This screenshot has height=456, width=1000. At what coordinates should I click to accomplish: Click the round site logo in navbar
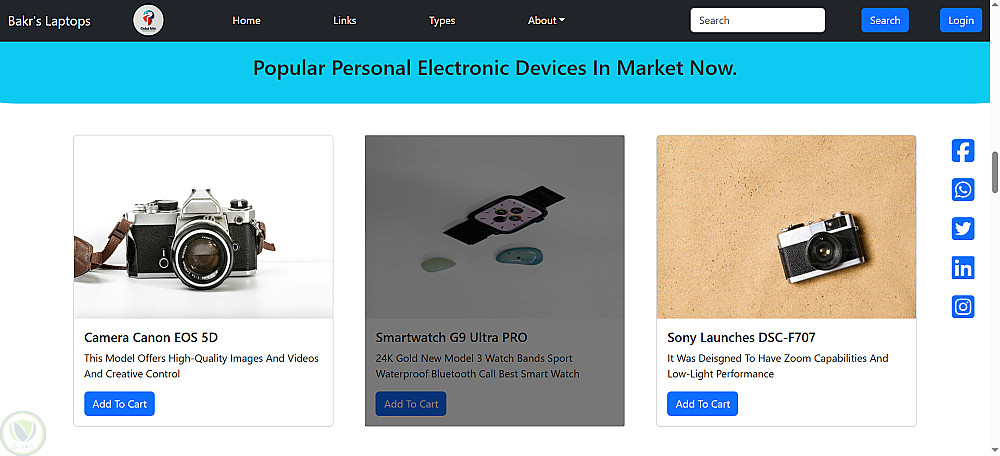(148, 21)
